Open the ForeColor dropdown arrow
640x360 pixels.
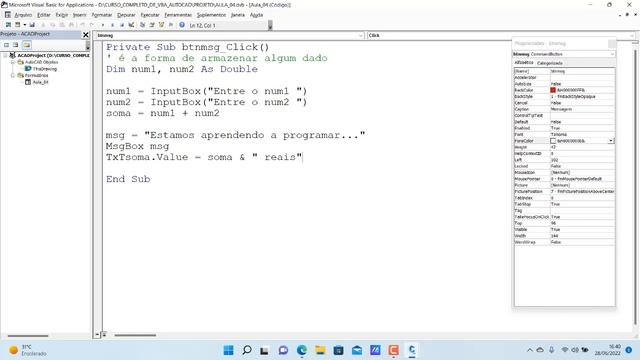pyautogui.click(x=611, y=141)
